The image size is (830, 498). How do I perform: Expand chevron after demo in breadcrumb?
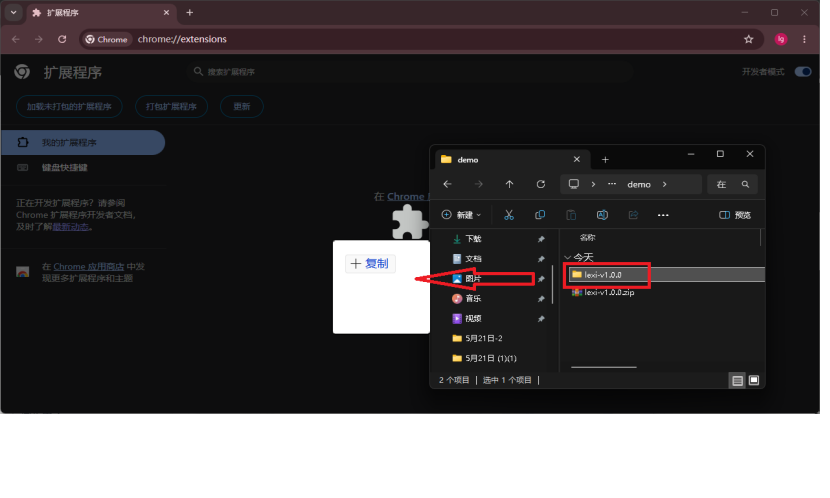(665, 185)
